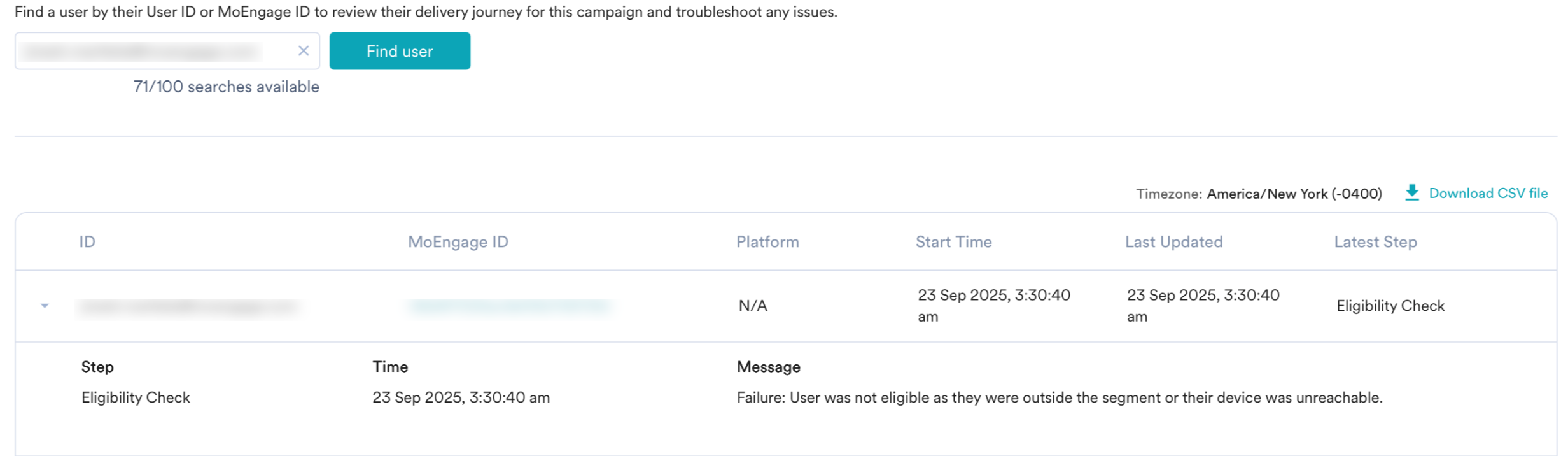Clear the user search field with X icon
Screen dimensions: 1568x456
pos(304,51)
